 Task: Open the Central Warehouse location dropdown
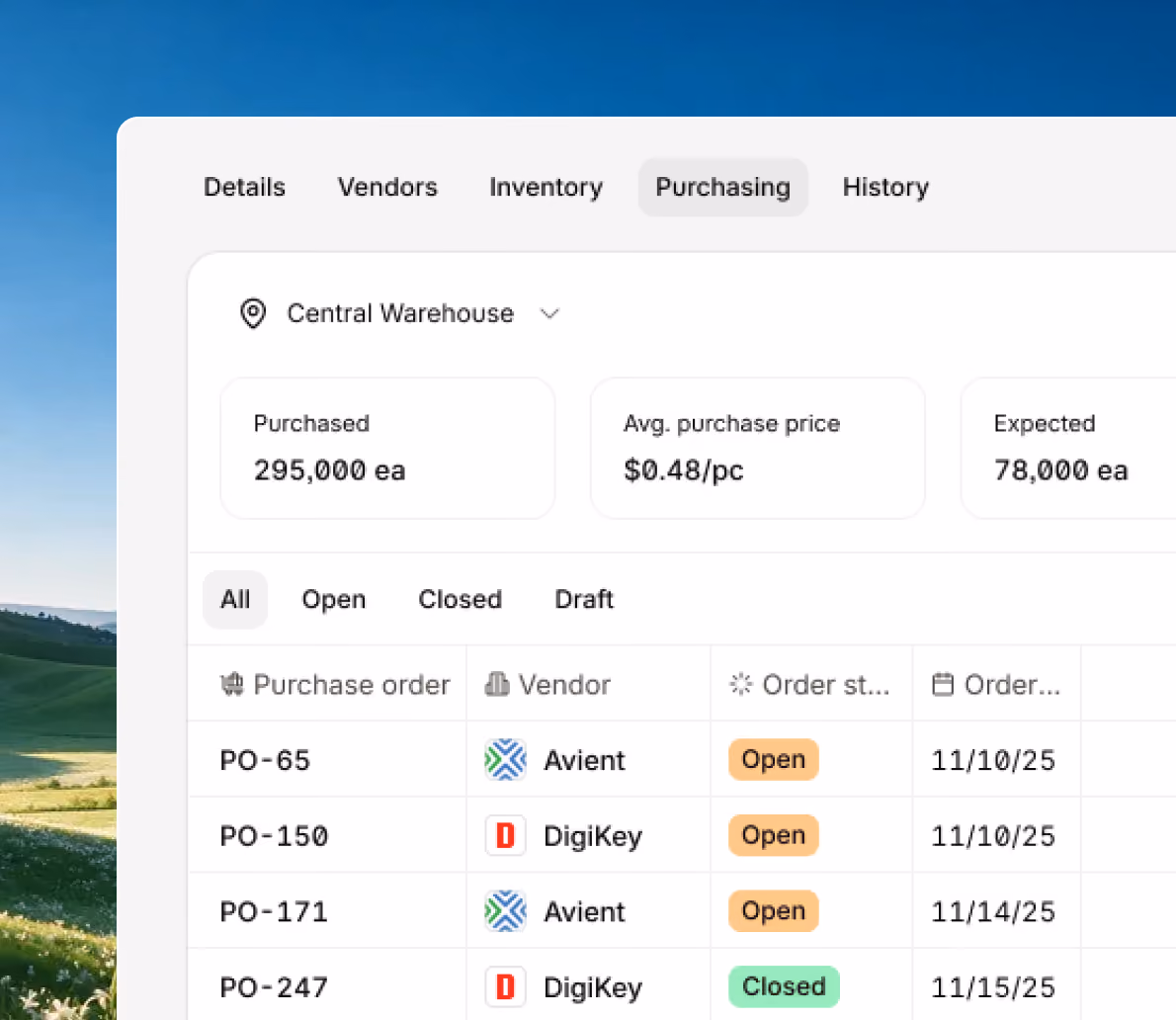coord(400,313)
